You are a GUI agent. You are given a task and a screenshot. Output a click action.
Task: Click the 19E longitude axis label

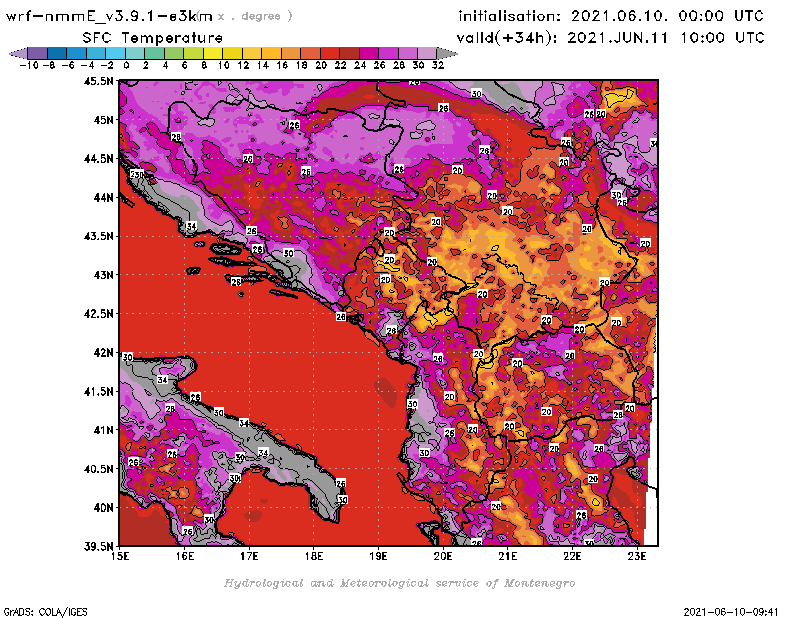click(x=378, y=556)
